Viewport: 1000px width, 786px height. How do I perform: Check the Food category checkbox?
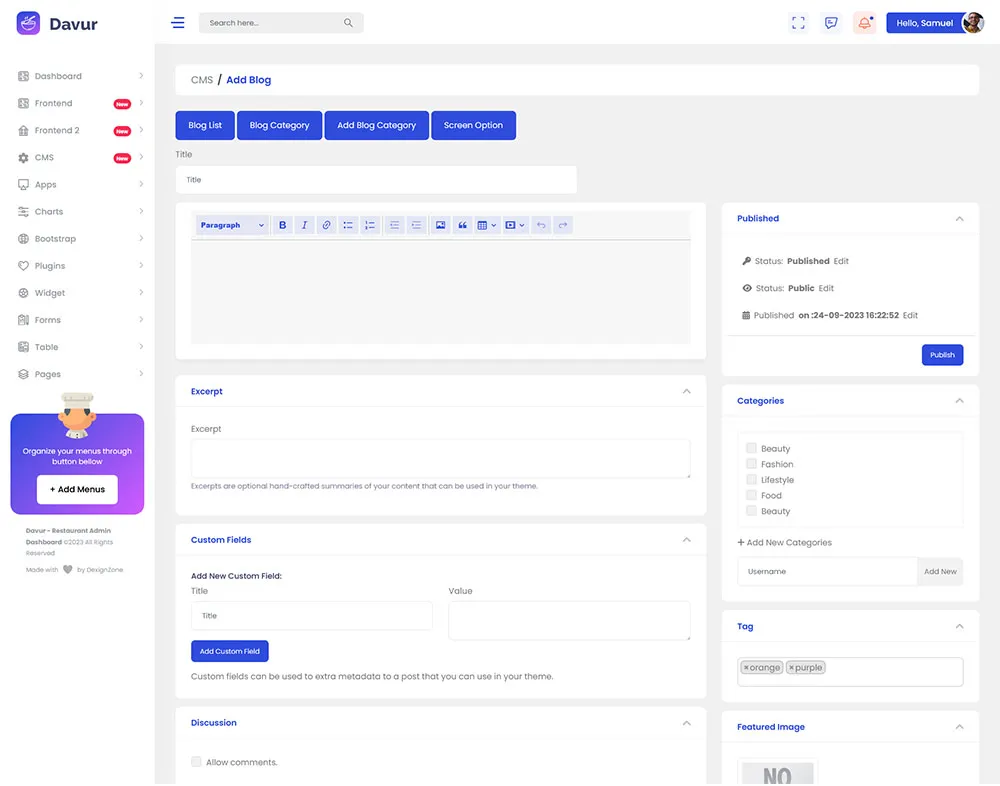[x=751, y=495]
